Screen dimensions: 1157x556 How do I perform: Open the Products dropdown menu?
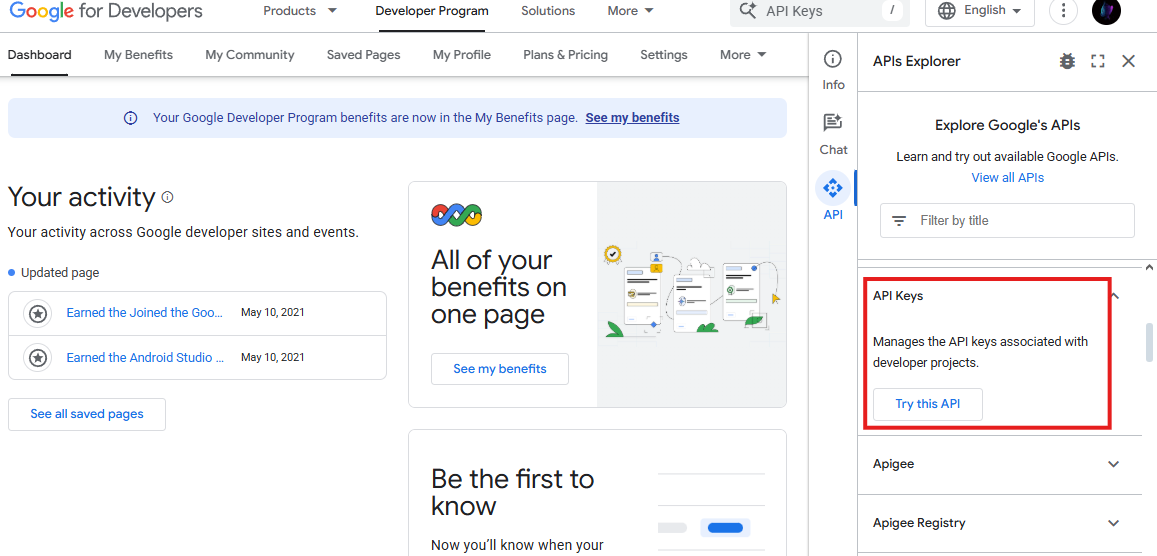300,11
